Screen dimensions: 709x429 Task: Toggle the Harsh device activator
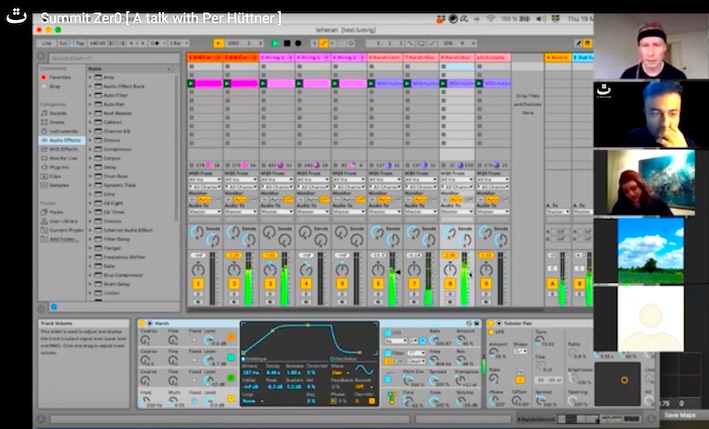click(x=142, y=323)
